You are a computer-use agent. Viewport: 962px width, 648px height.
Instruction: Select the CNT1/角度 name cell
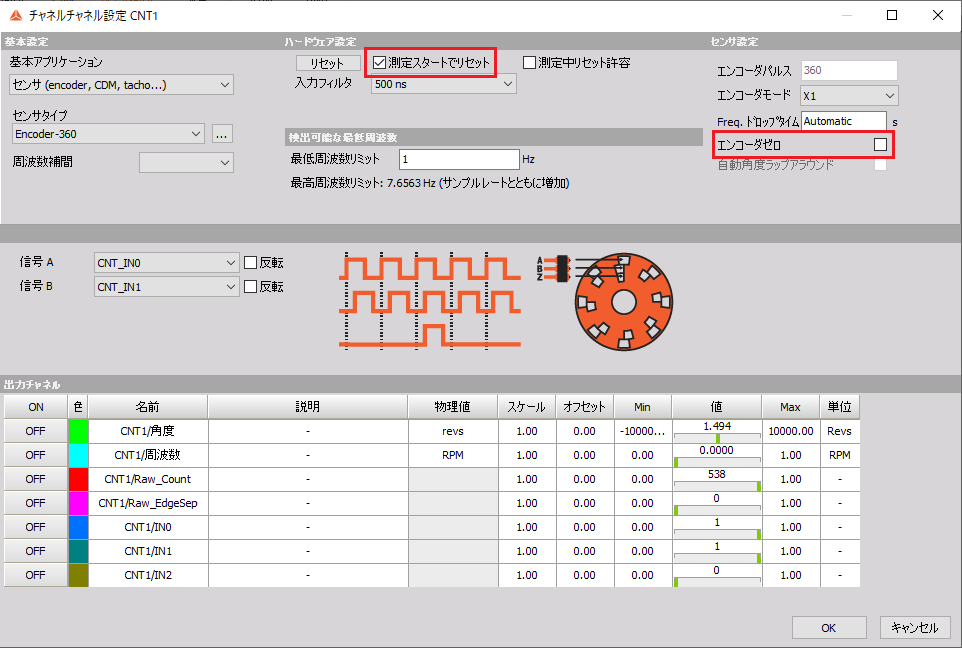[148, 431]
